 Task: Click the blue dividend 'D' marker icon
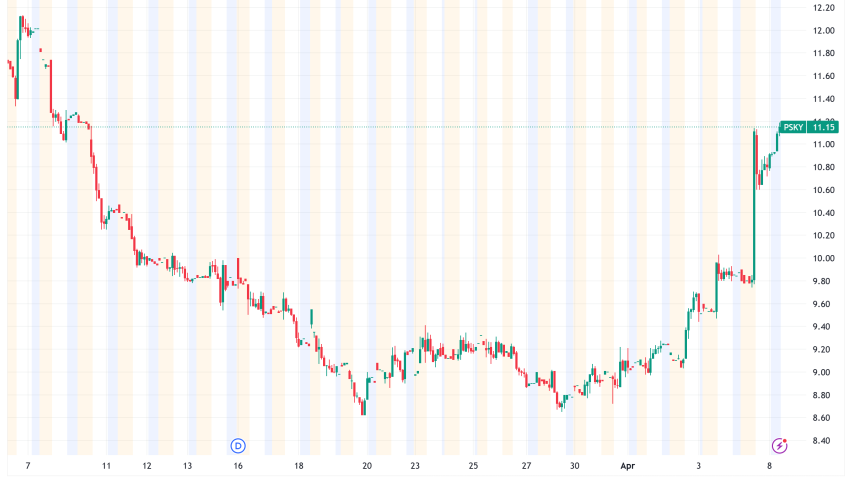pos(238,444)
